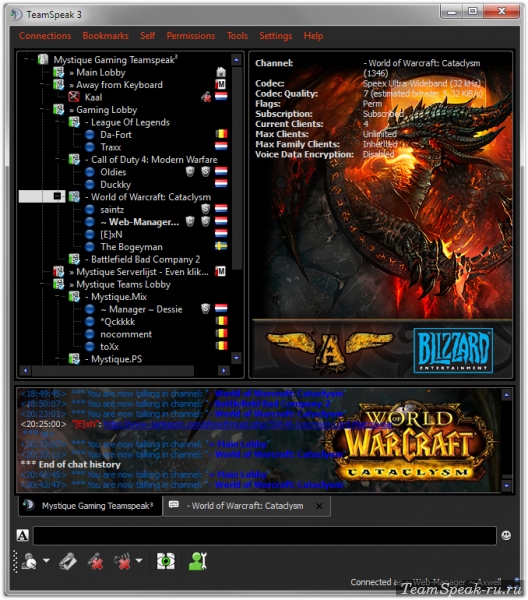This screenshot has height=600, width=528.
Task: Open the Help menu
Action: pyautogui.click(x=313, y=36)
